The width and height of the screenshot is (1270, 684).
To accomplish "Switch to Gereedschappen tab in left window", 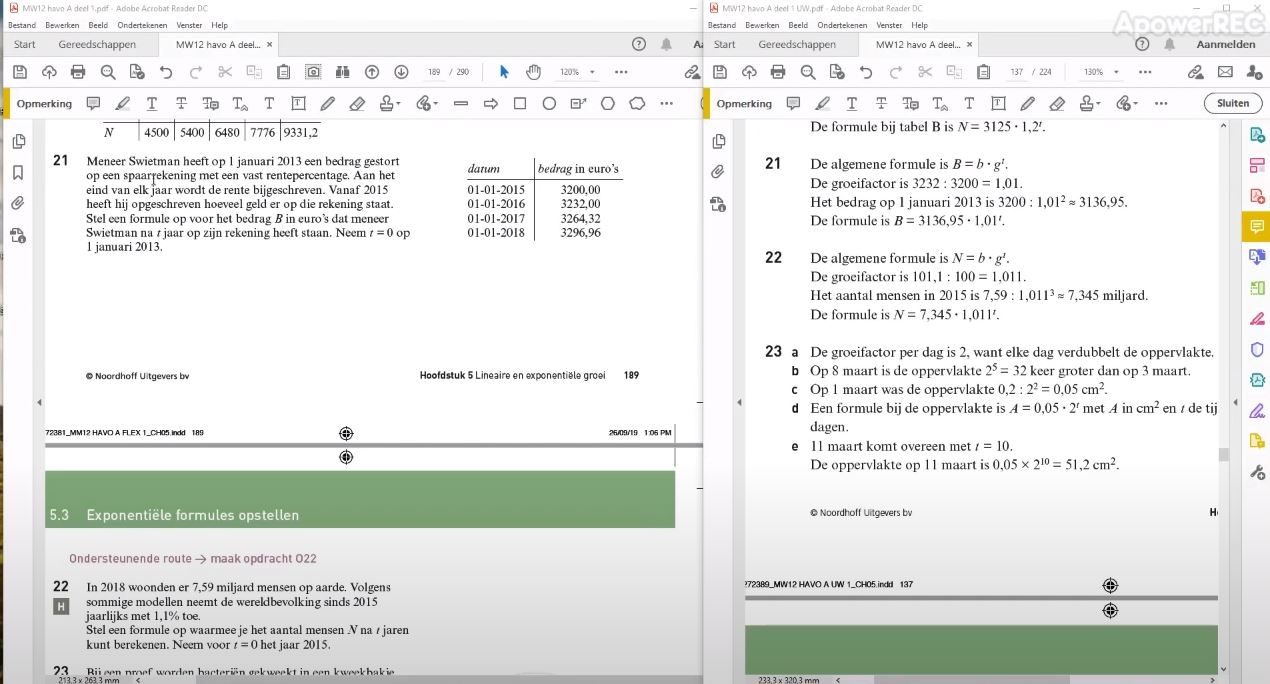I will 97,44.
